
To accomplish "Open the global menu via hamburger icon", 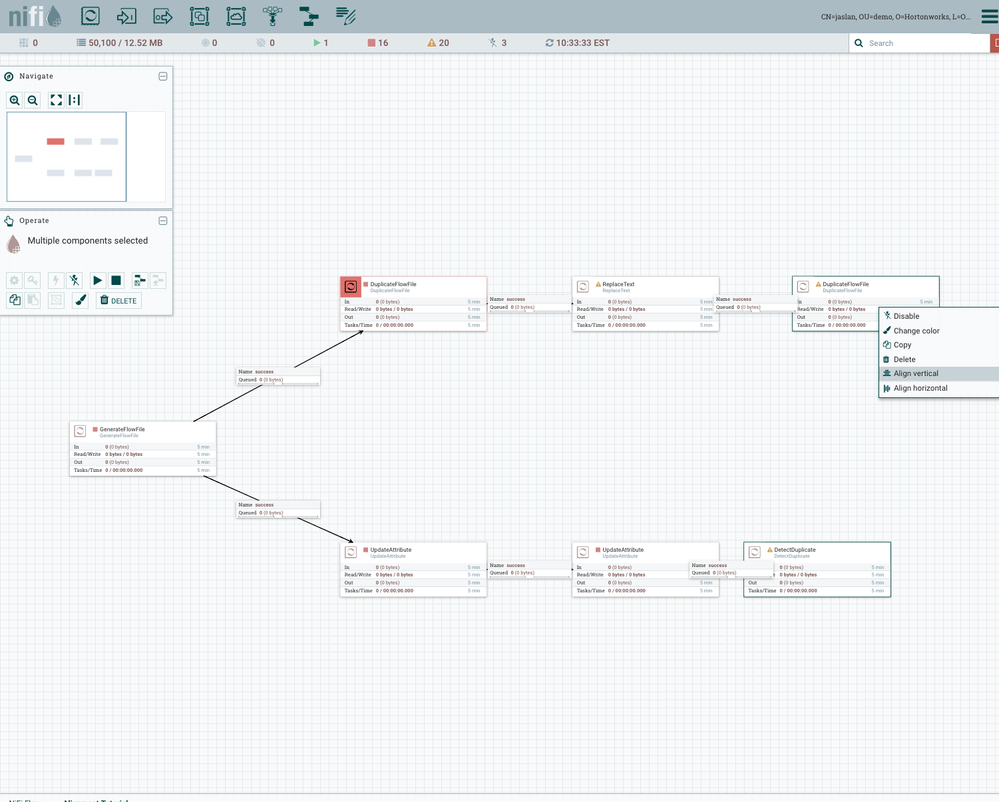I will coord(988,16).
